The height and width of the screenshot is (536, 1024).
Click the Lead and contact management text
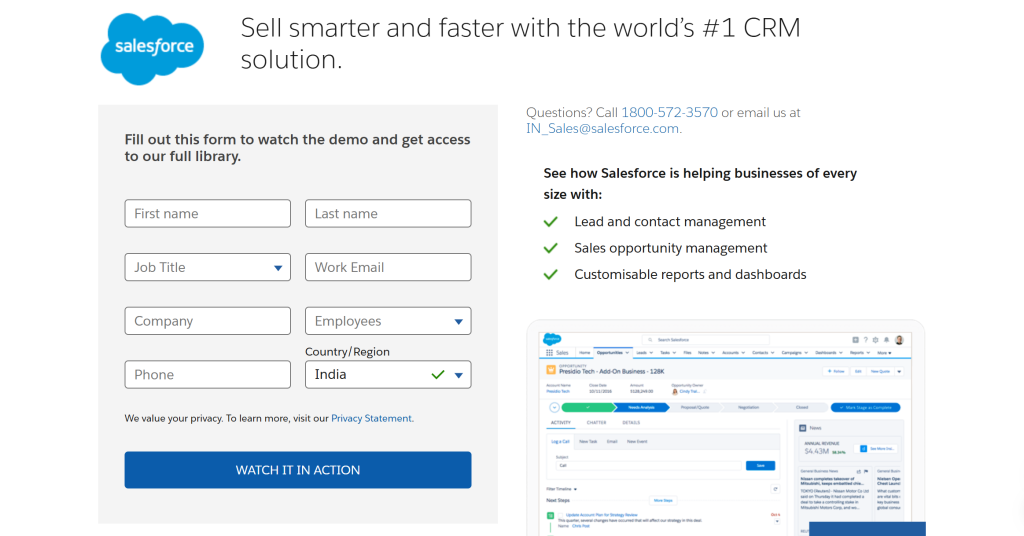[x=670, y=222]
